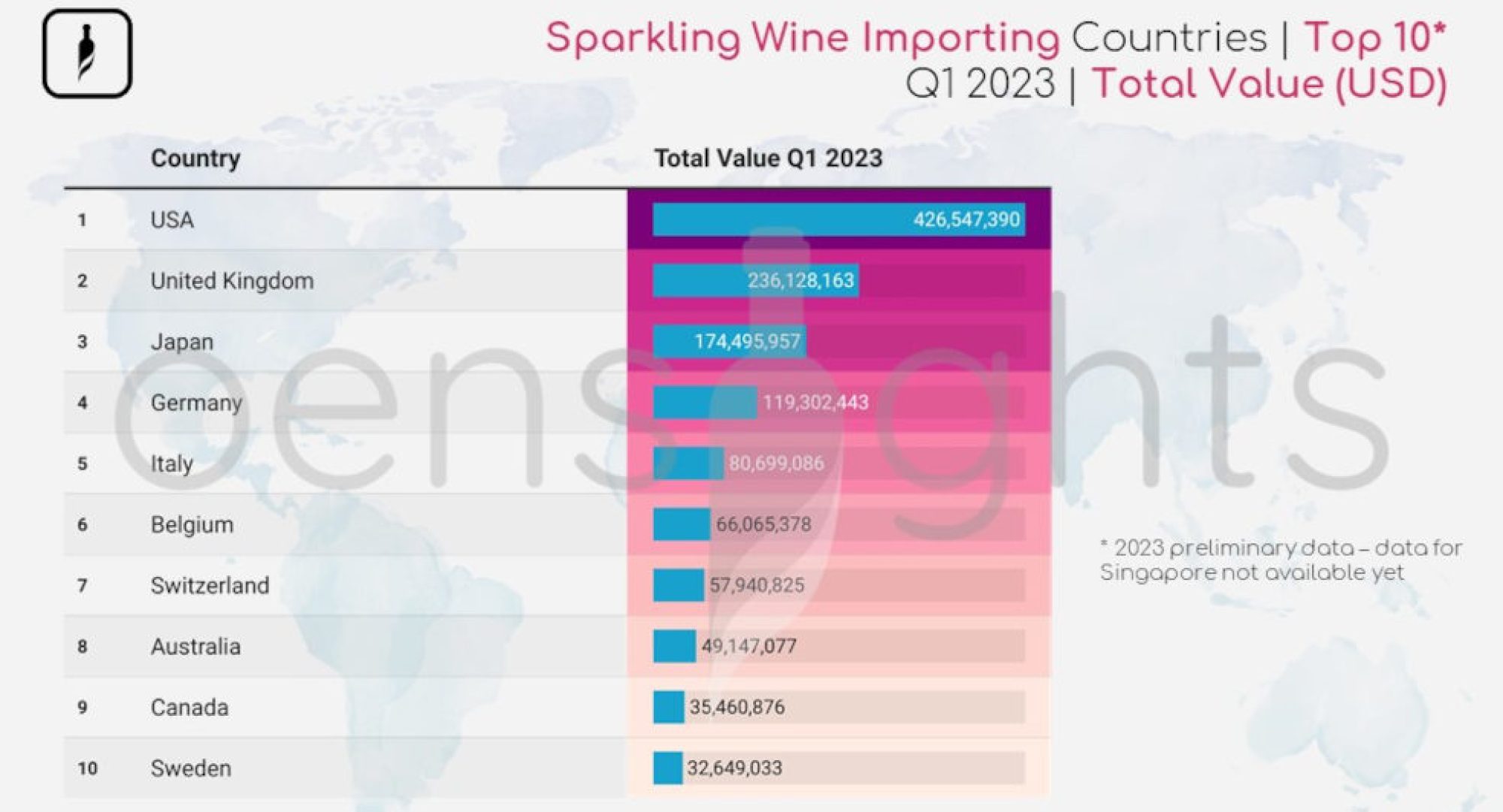Click the wine bottle logo icon
Screen dimensions: 1503x812
coord(87,53)
